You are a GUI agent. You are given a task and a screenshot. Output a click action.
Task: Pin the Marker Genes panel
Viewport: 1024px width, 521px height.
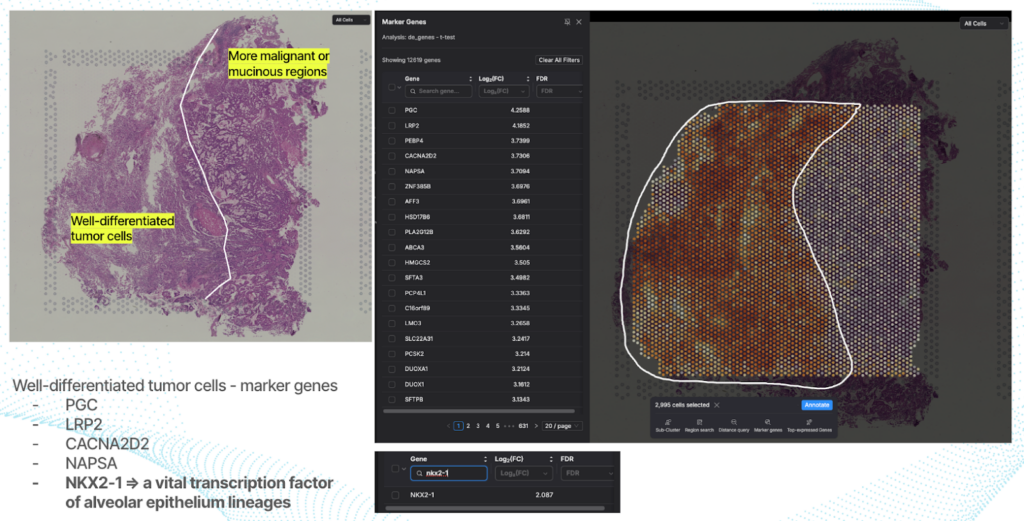tap(568, 21)
